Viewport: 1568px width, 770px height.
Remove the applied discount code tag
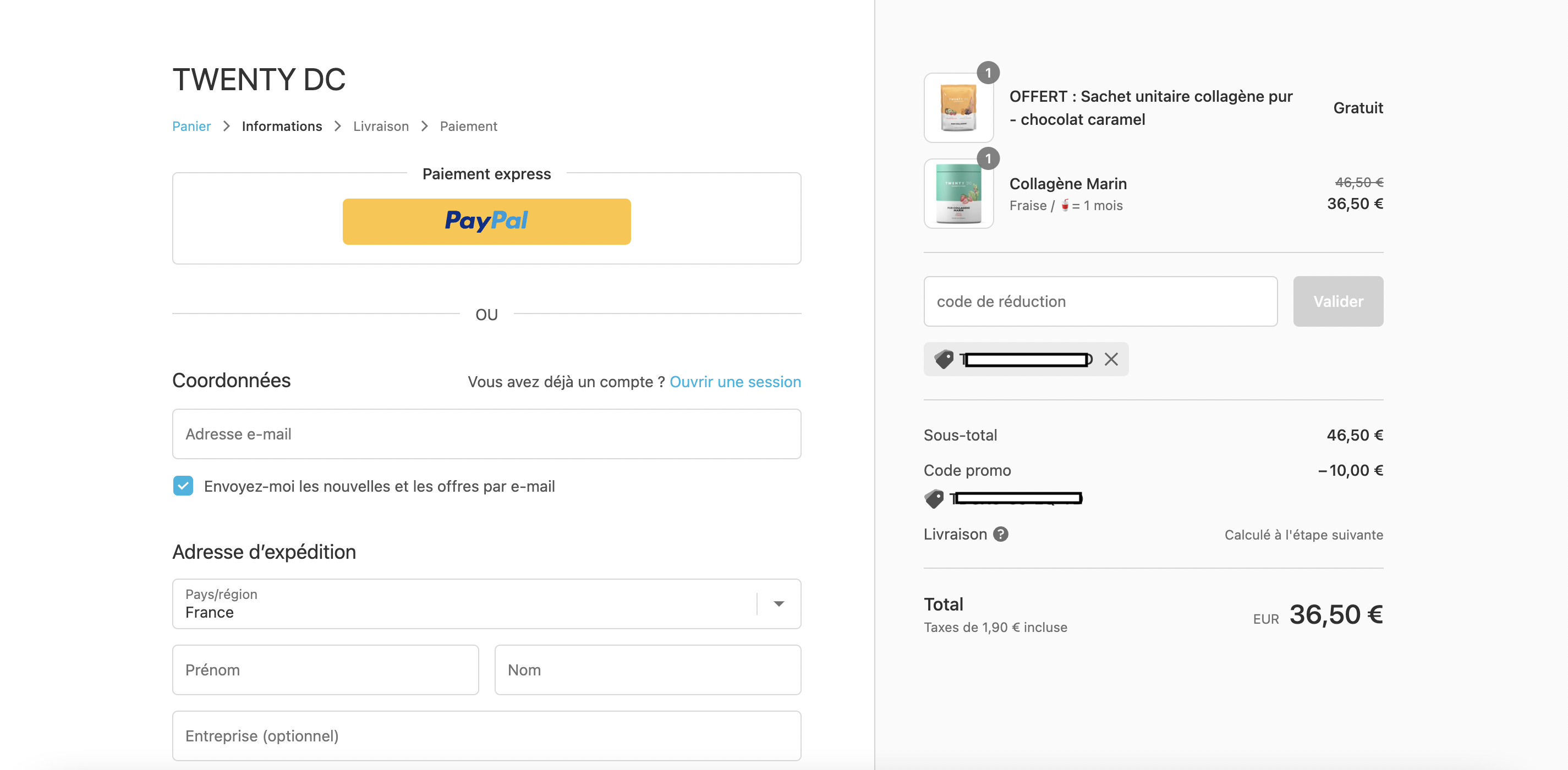(x=1111, y=359)
